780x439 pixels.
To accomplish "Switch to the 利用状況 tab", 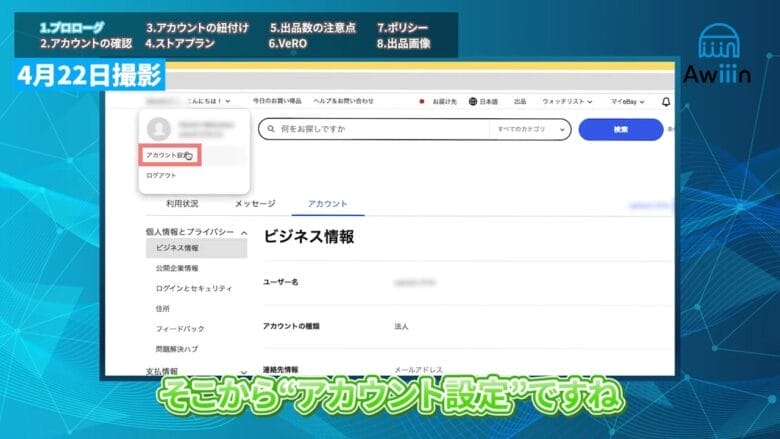I will 182,204.
